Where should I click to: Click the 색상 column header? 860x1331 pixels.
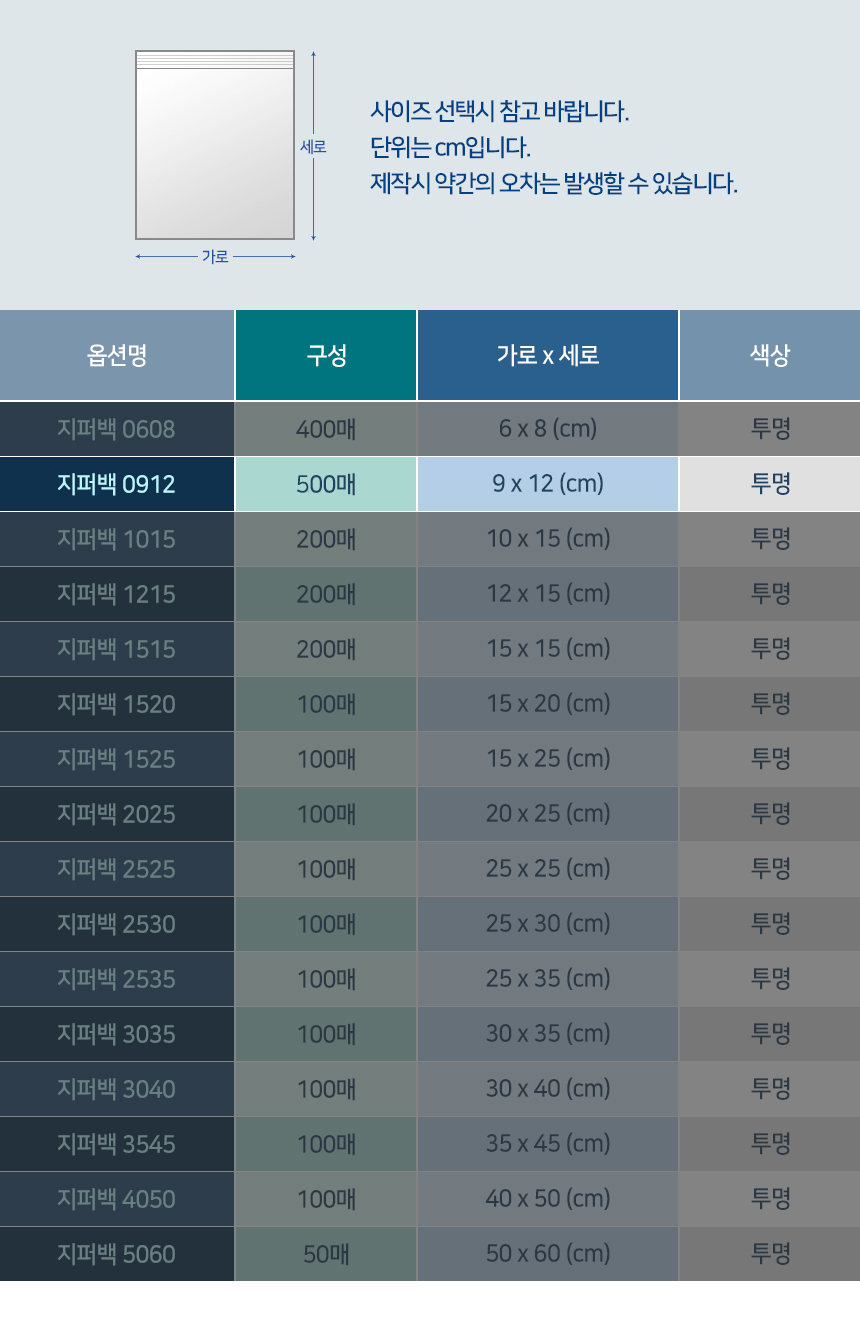pos(770,355)
